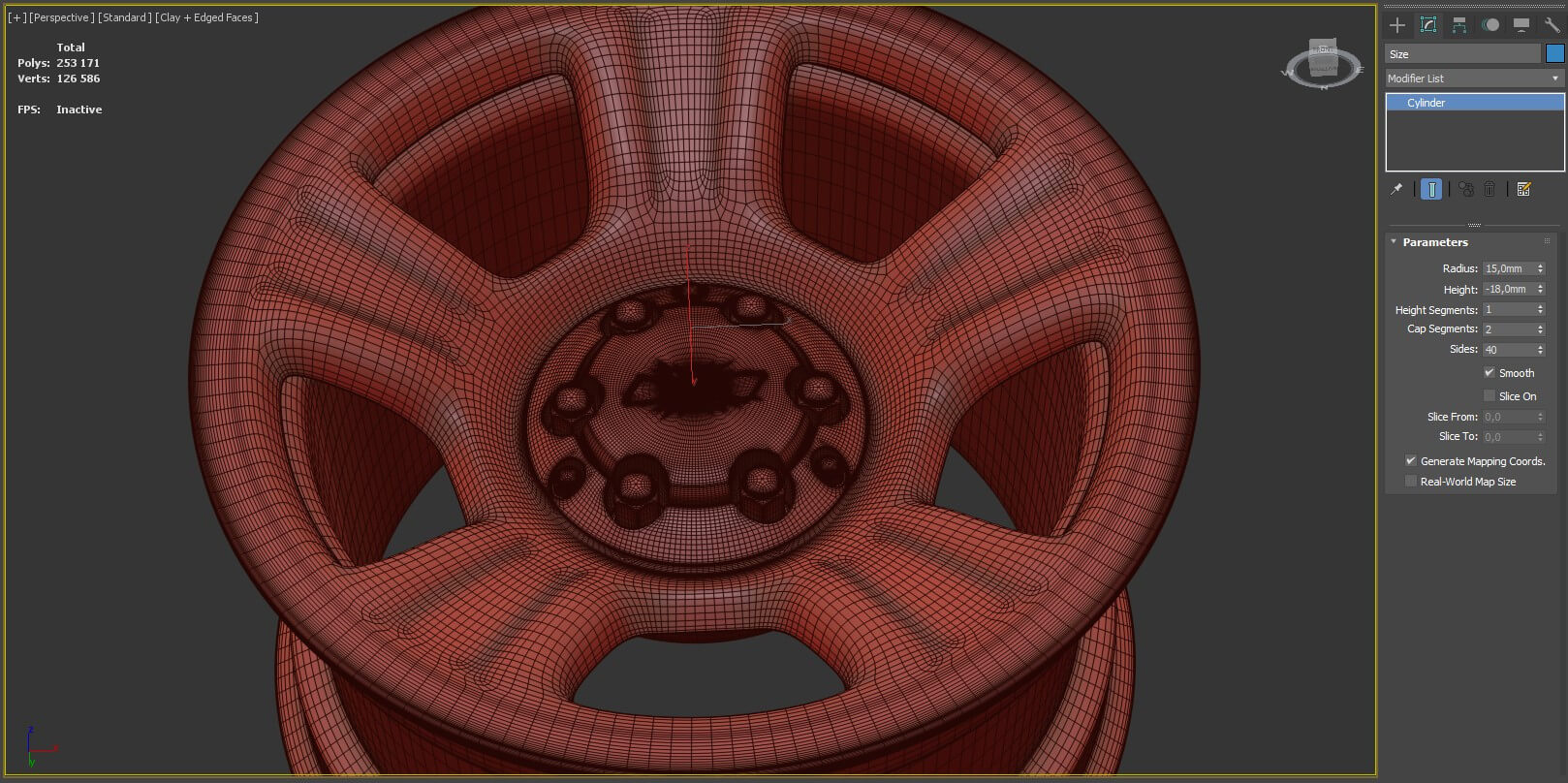Open the Create panel tab
This screenshot has height=783, width=1568.
click(x=1396, y=25)
